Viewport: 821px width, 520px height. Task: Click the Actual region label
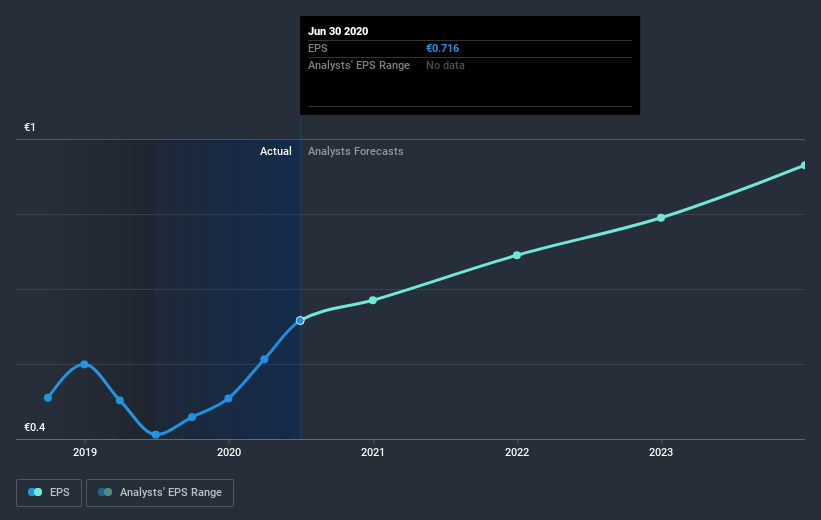tap(276, 151)
